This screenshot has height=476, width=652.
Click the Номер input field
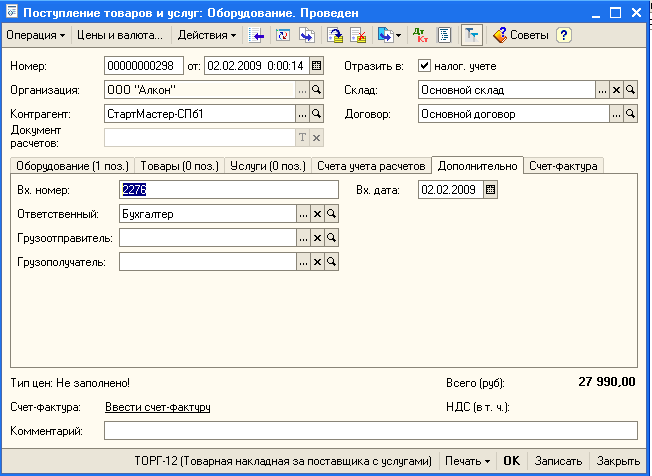pos(144,66)
